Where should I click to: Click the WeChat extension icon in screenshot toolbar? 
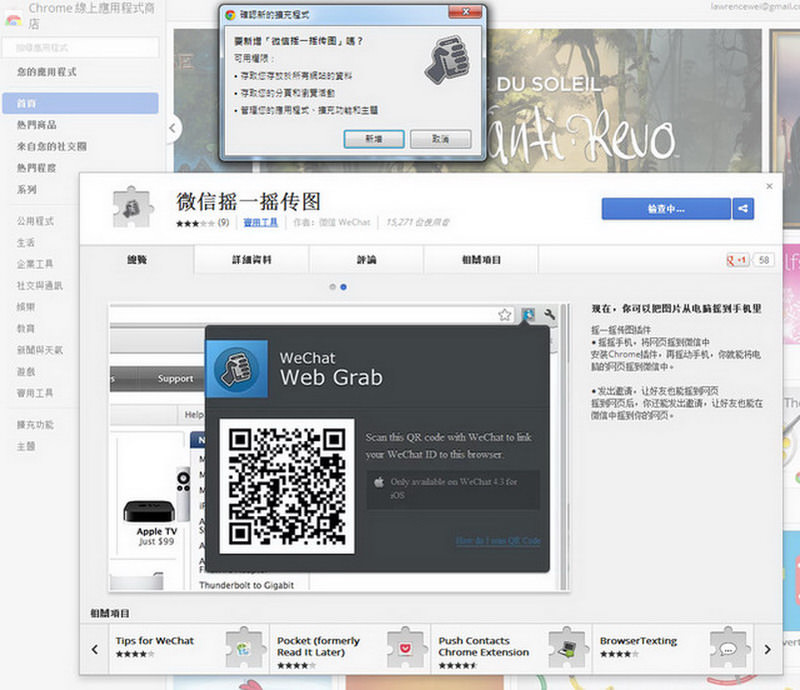528,315
